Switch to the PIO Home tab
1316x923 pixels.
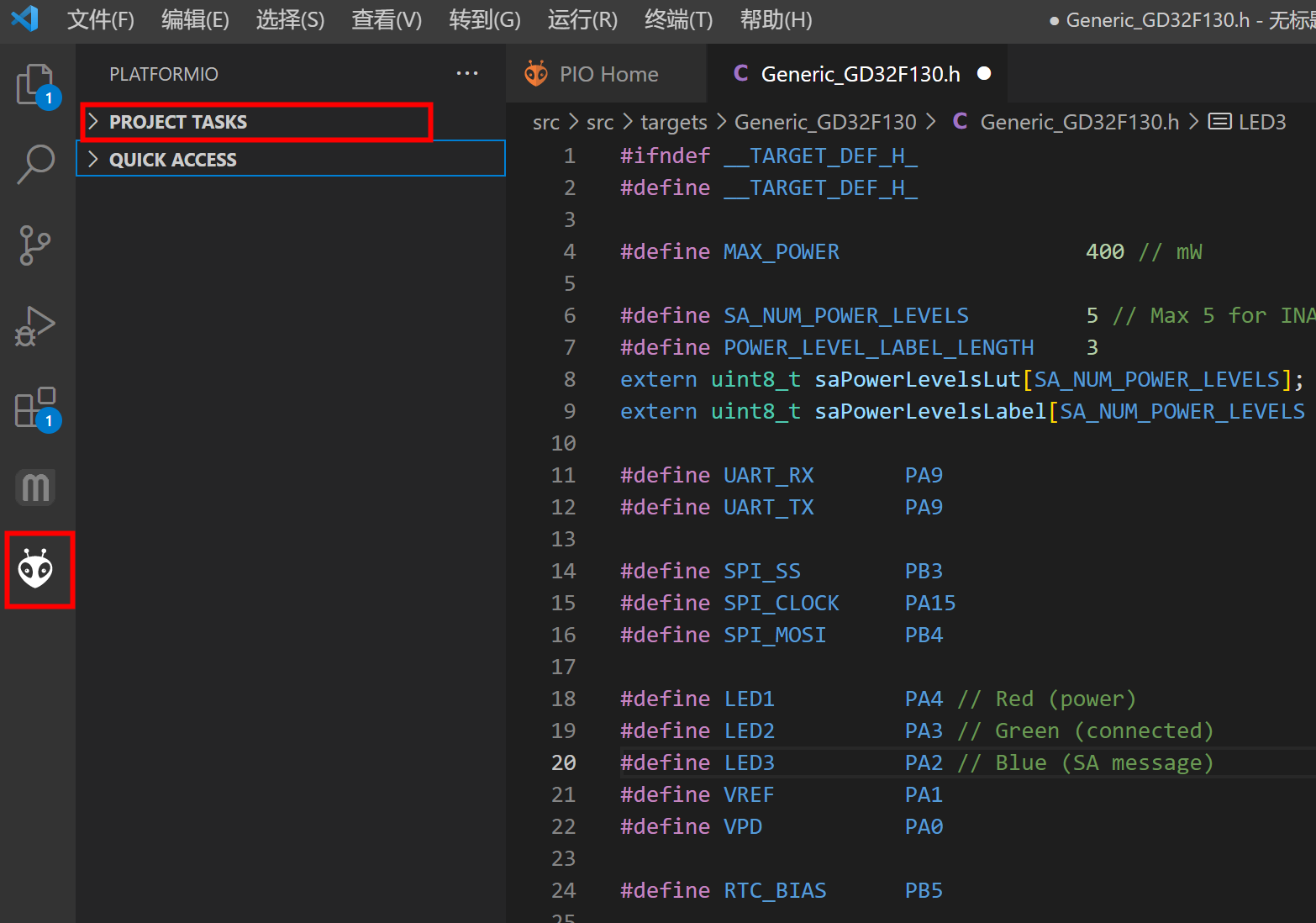[608, 74]
